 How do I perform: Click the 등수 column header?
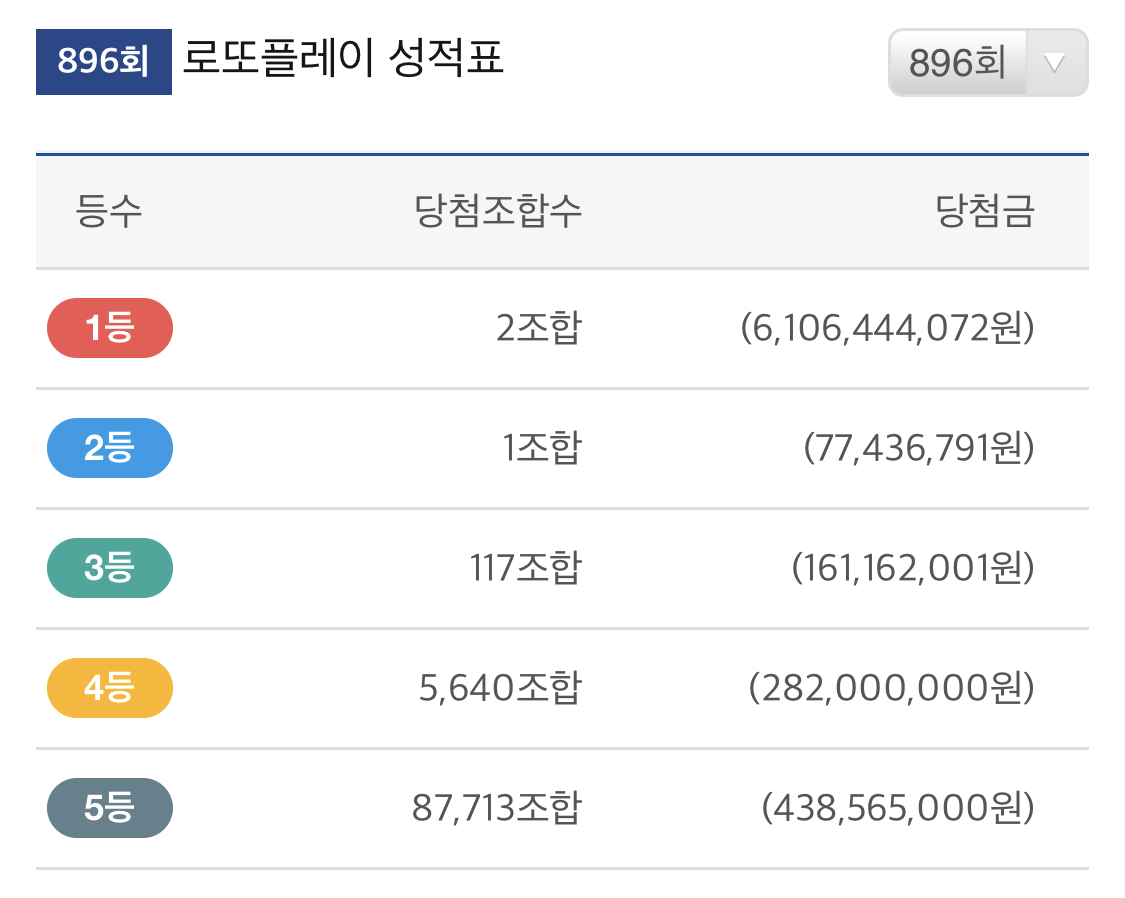[109, 212]
